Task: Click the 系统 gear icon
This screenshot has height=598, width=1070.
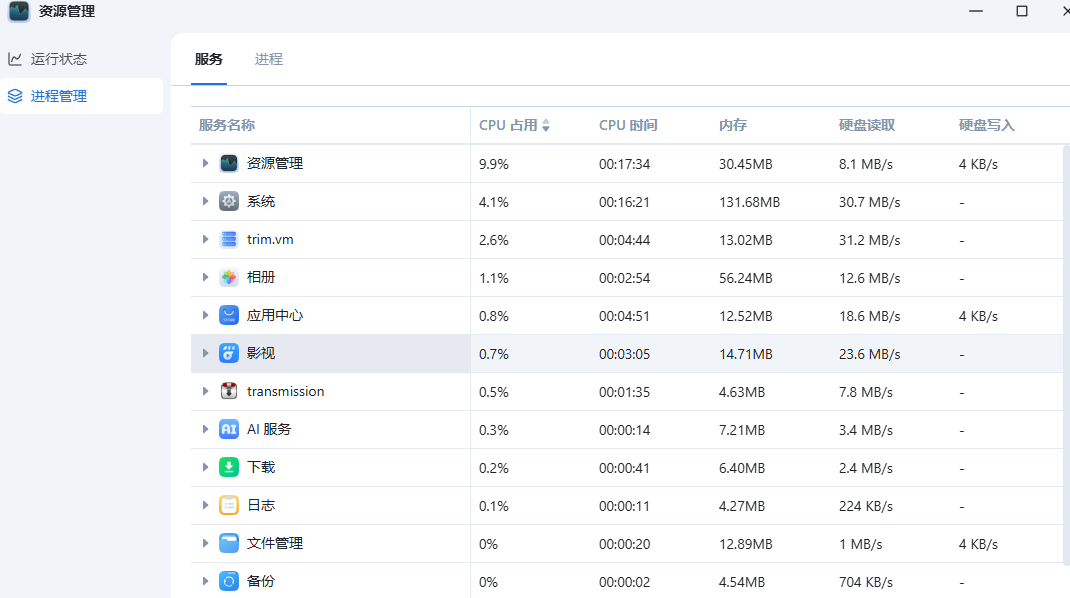Action: 229,201
